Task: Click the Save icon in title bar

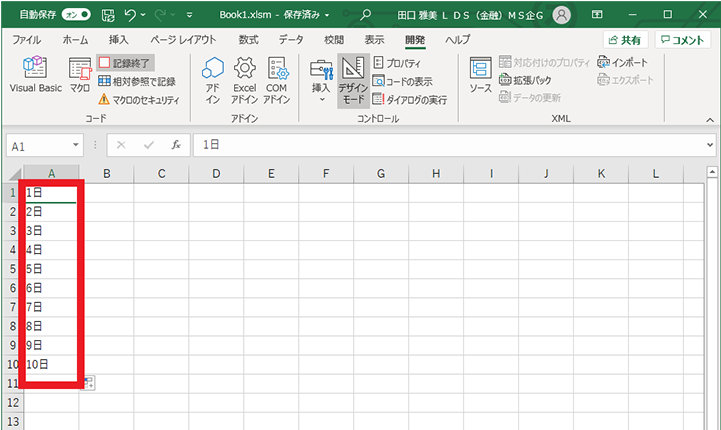Action: [108, 15]
